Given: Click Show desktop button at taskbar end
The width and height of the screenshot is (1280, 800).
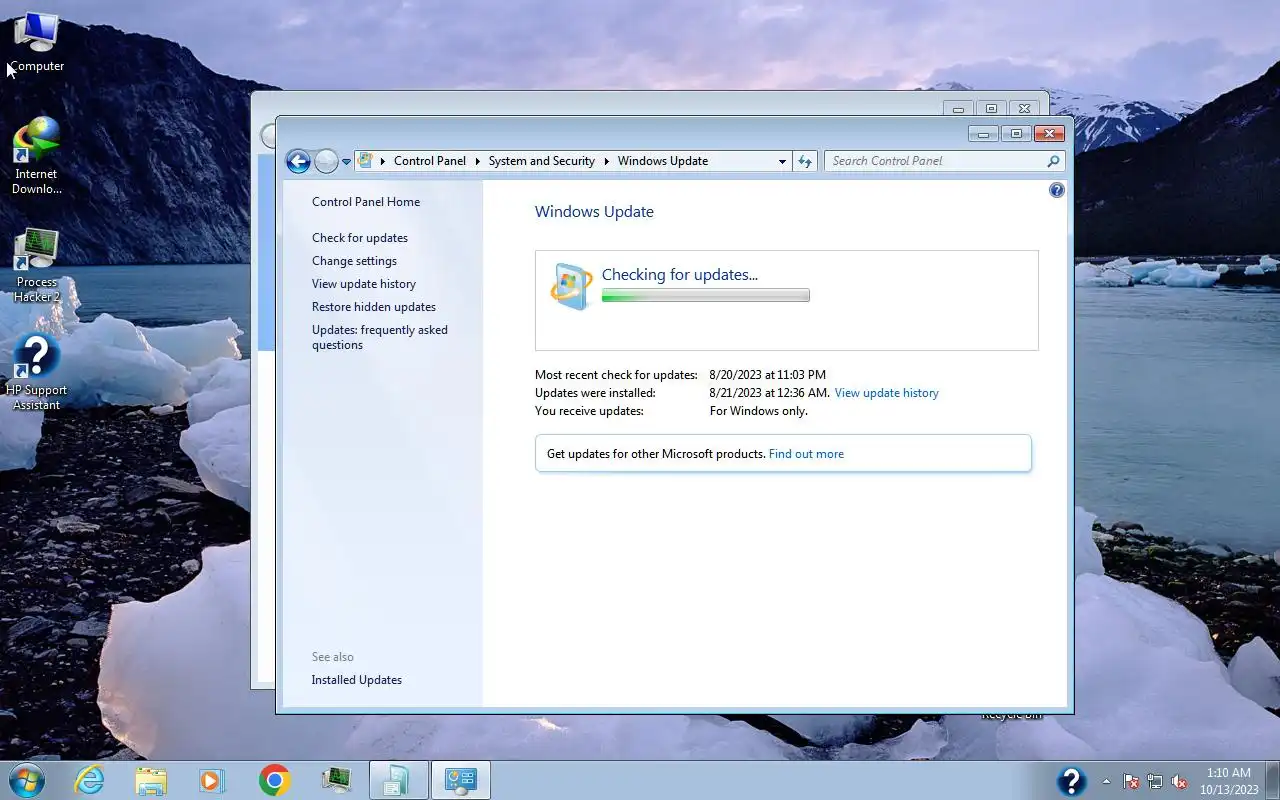Looking at the screenshot, I should [1272, 781].
